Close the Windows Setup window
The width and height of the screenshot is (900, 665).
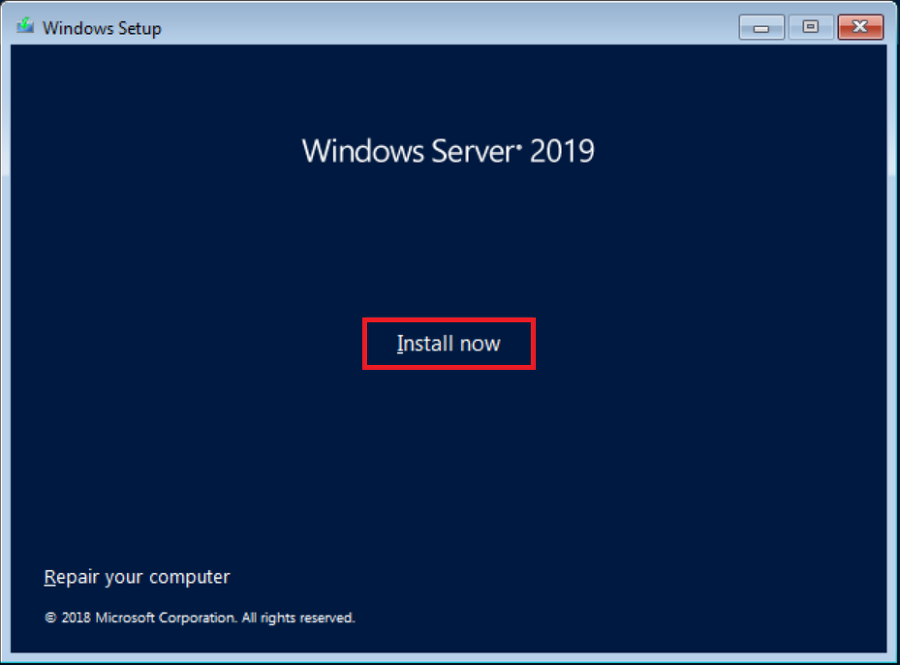click(x=860, y=27)
